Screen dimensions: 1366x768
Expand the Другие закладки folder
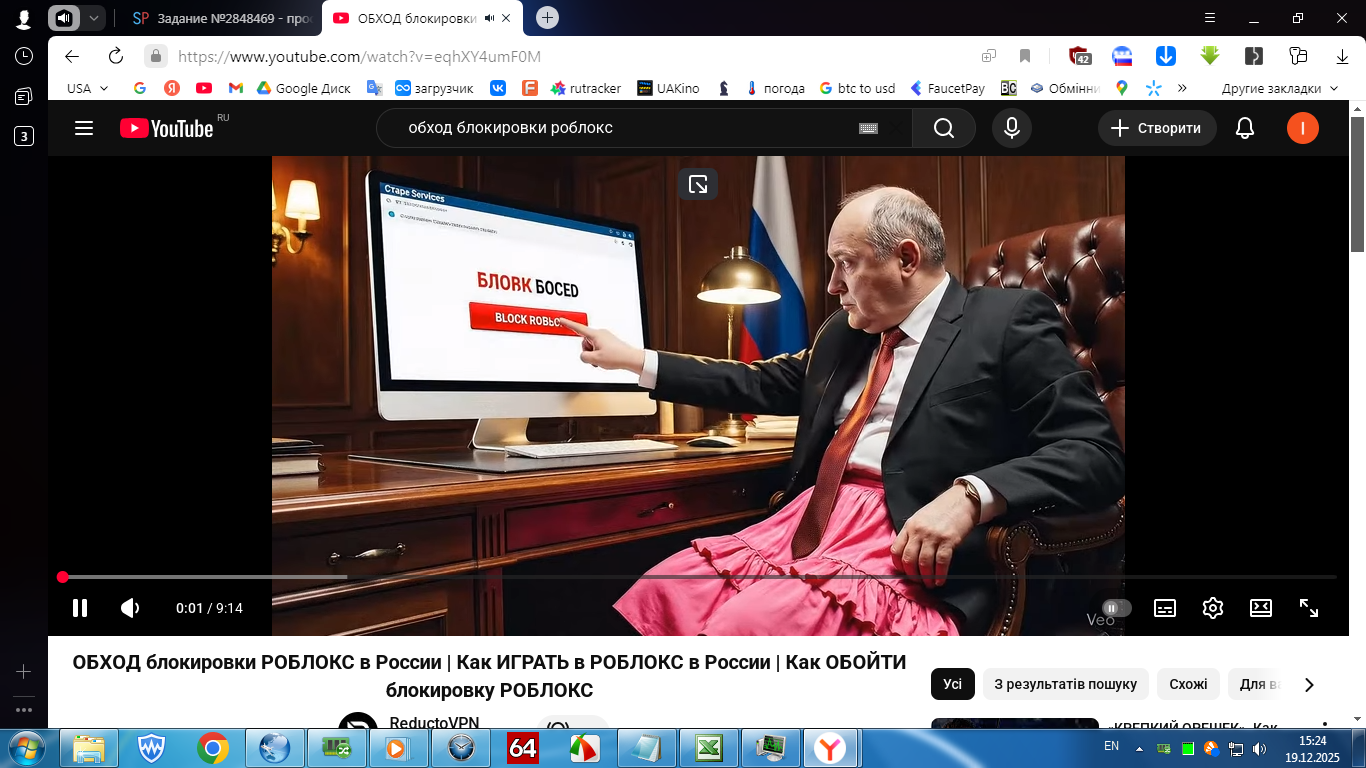click(1279, 88)
